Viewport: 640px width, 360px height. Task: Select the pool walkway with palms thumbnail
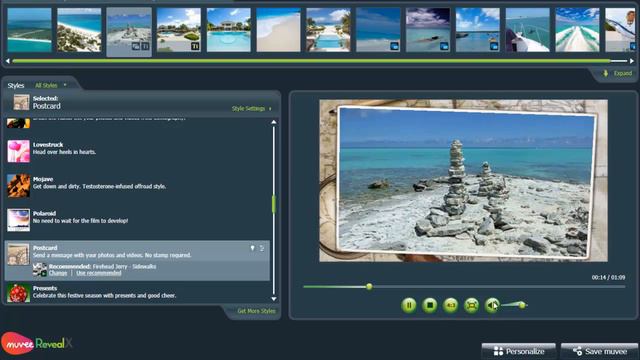(x=328, y=30)
